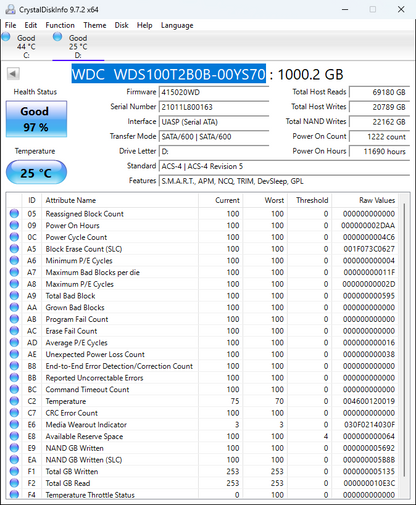Viewport: 416px width, 505px height.
Task: Click Total Host Writes value 20789 GB
Action: [379, 107]
